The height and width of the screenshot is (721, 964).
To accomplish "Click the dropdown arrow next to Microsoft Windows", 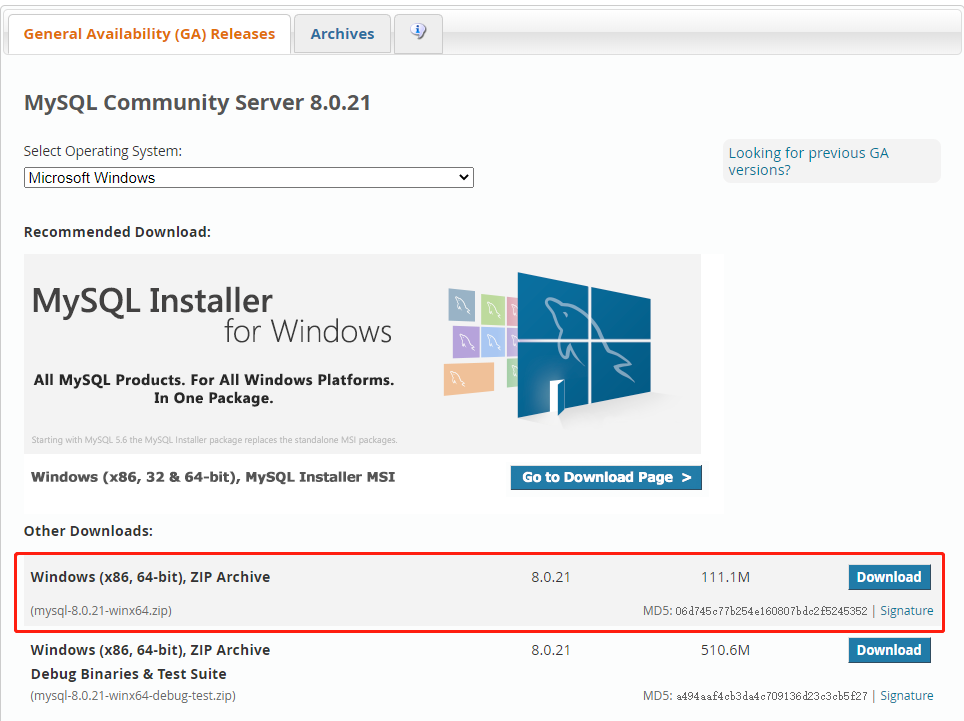I will point(463,177).
